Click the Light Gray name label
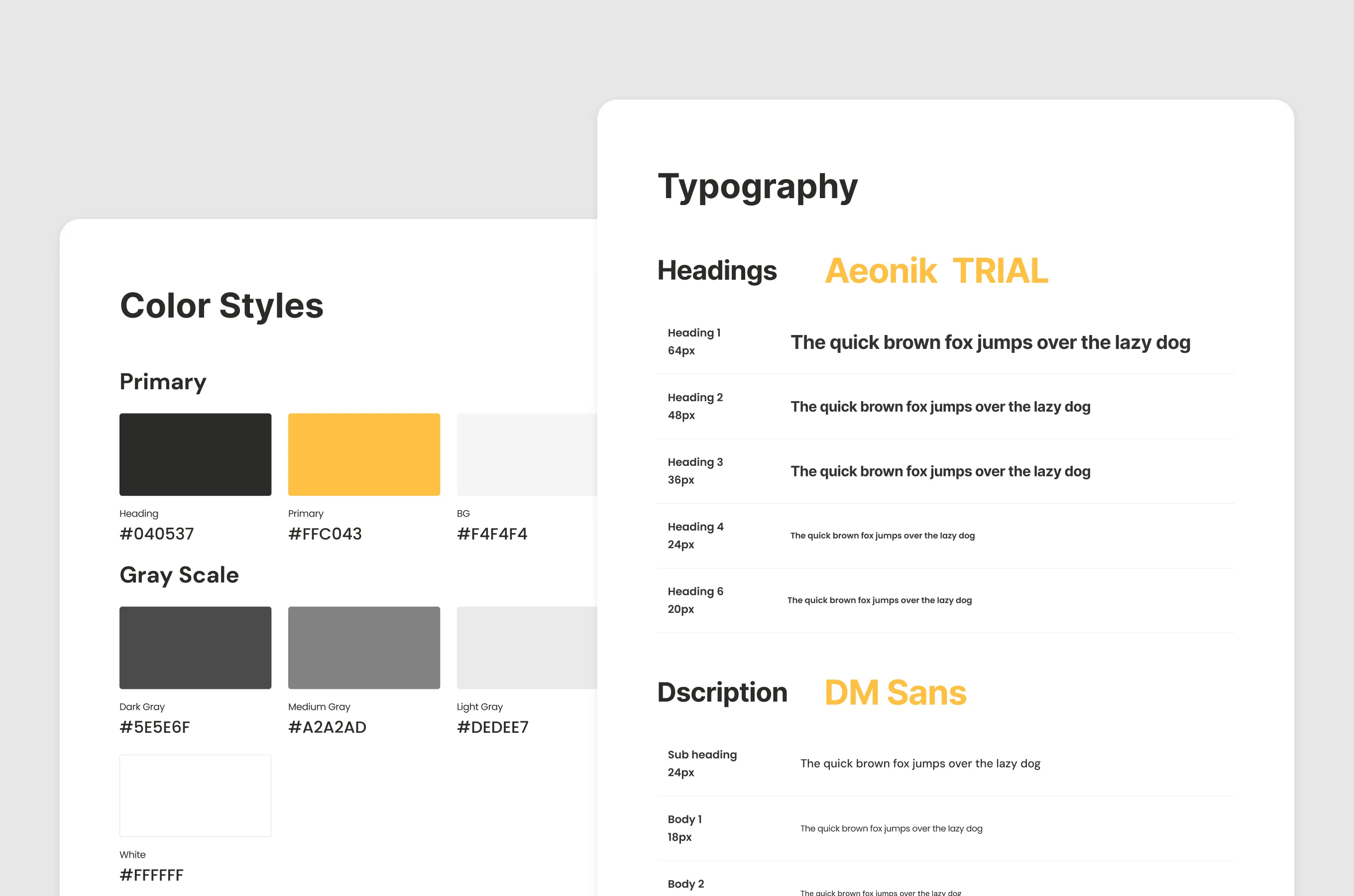1354x896 pixels. click(480, 707)
